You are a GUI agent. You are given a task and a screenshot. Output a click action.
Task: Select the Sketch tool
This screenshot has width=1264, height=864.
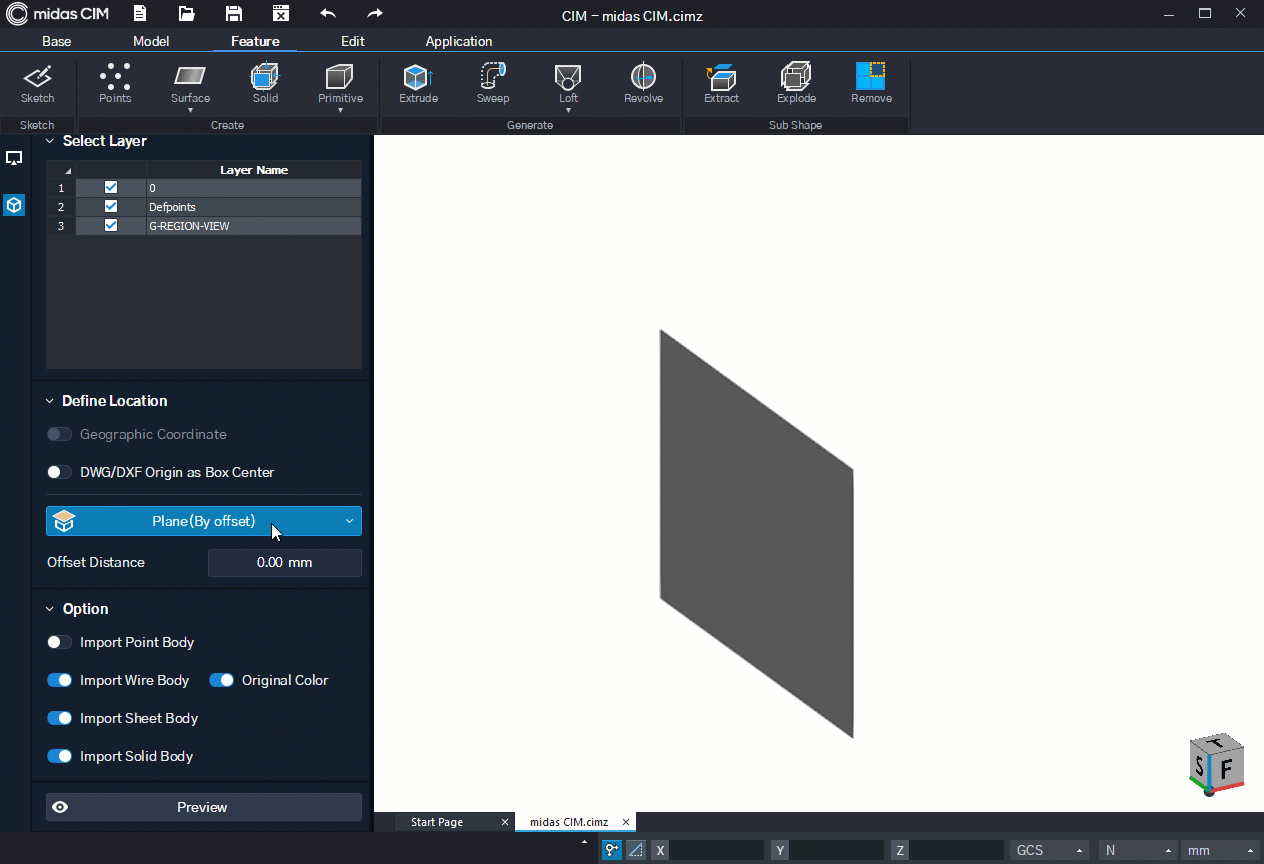(38, 84)
